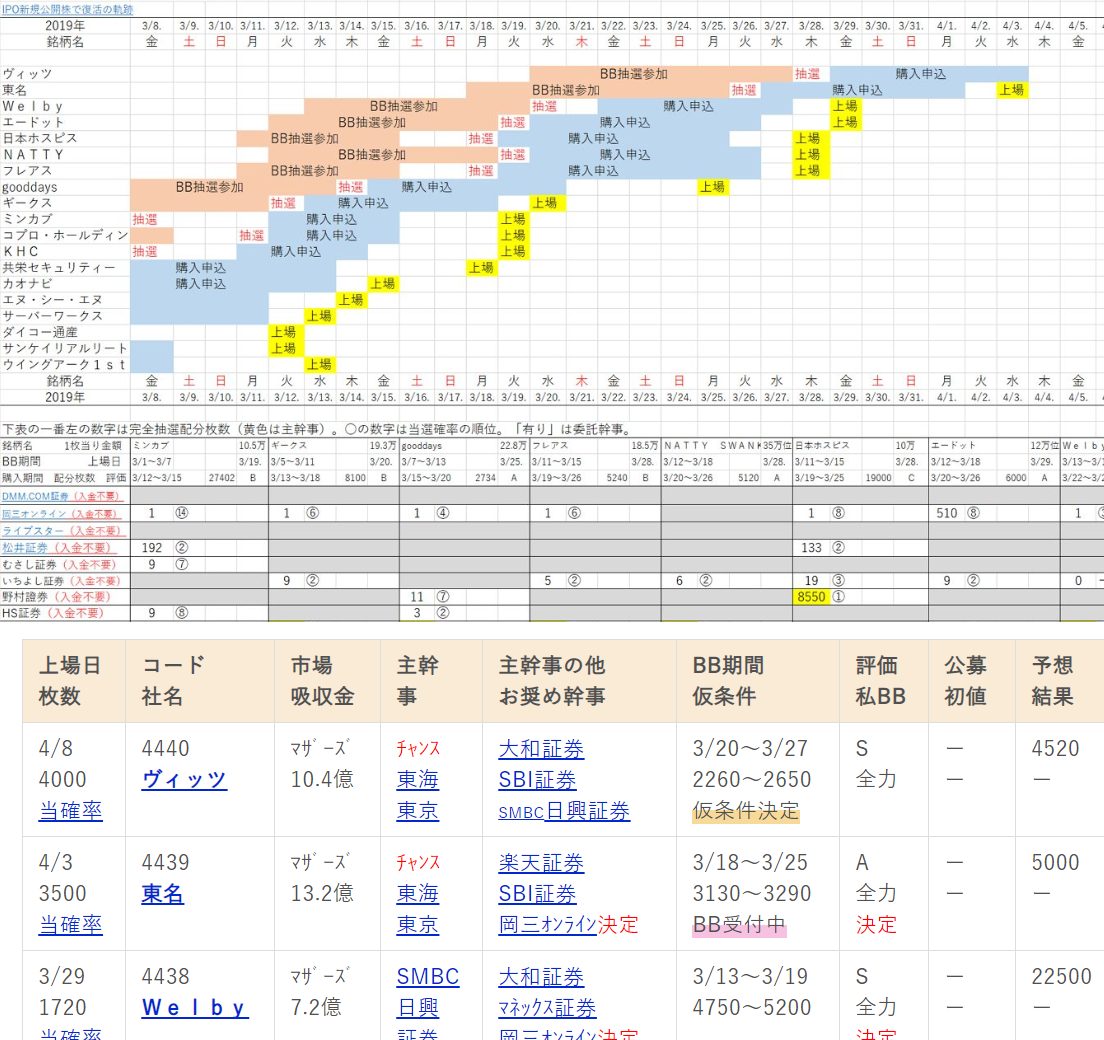Click the SMBC日興証券 link in ヴィッツ row
This screenshot has width=1104, height=1040.
click(564, 812)
